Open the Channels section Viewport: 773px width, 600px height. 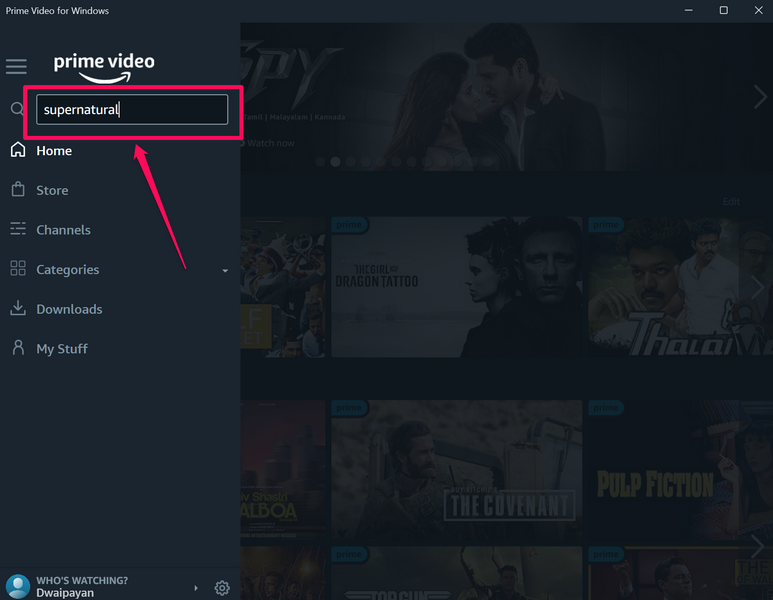(64, 230)
